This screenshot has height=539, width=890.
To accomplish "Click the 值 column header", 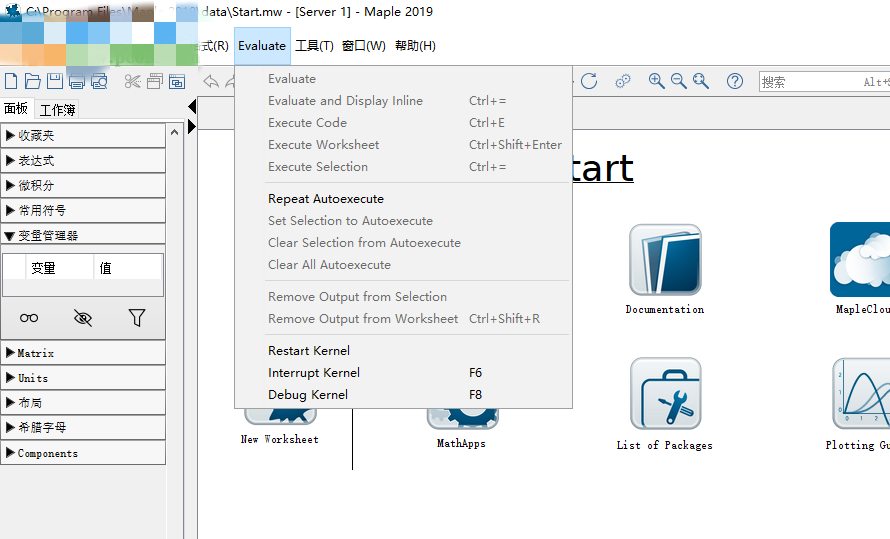I will (128, 268).
